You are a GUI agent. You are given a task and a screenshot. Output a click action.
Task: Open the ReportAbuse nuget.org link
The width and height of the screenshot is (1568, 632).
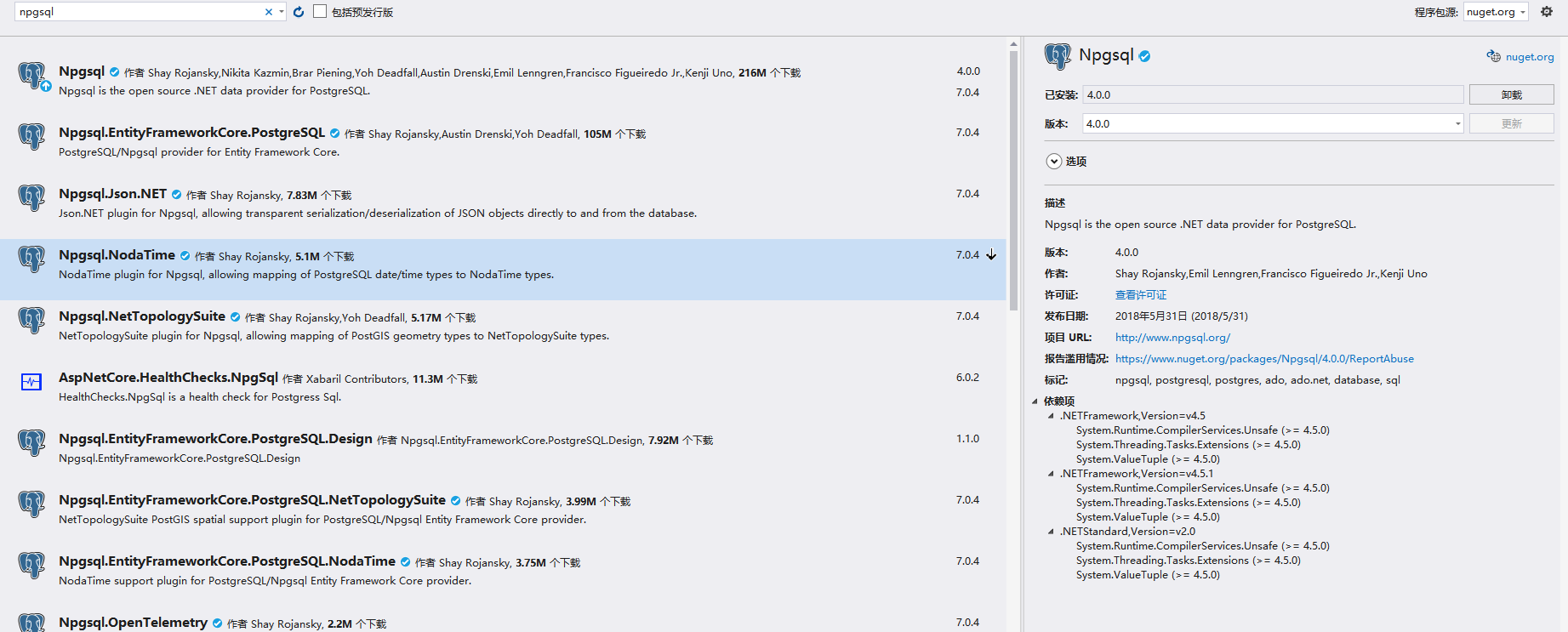[1264, 359]
